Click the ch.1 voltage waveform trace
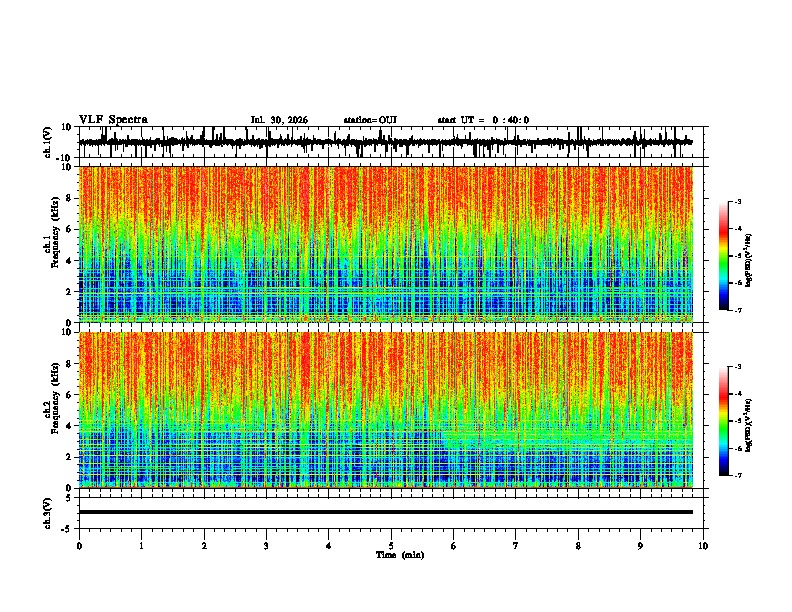This screenshot has width=792, height=612. [385, 142]
